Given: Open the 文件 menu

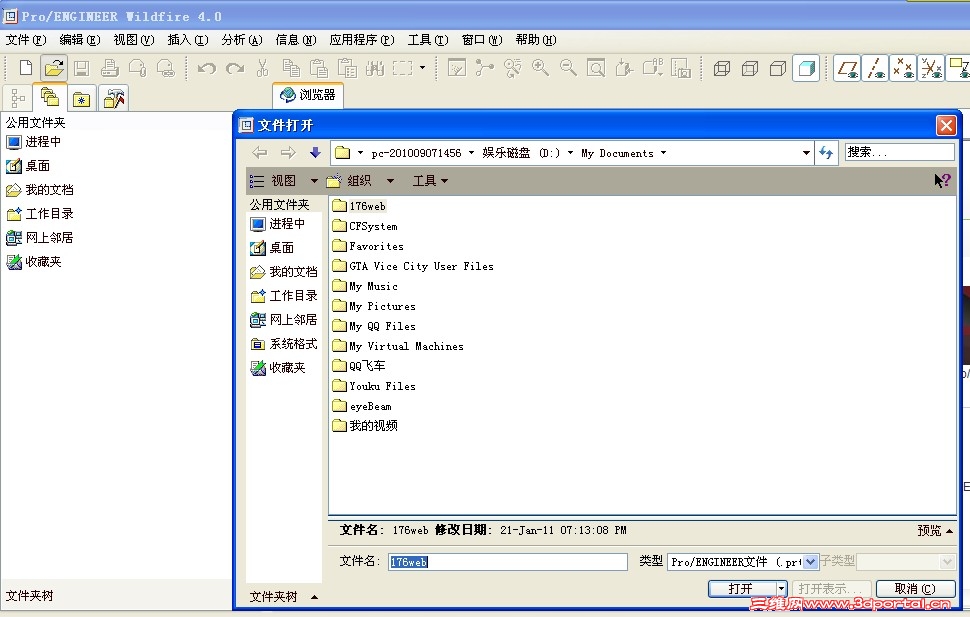Looking at the screenshot, I should (26, 40).
